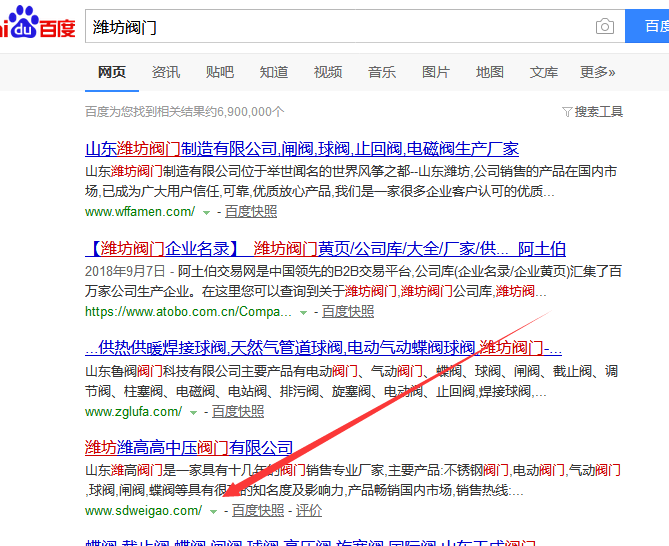Expand dropdown arrow next to www.wffamen.com
669x546 pixels.
[207, 212]
